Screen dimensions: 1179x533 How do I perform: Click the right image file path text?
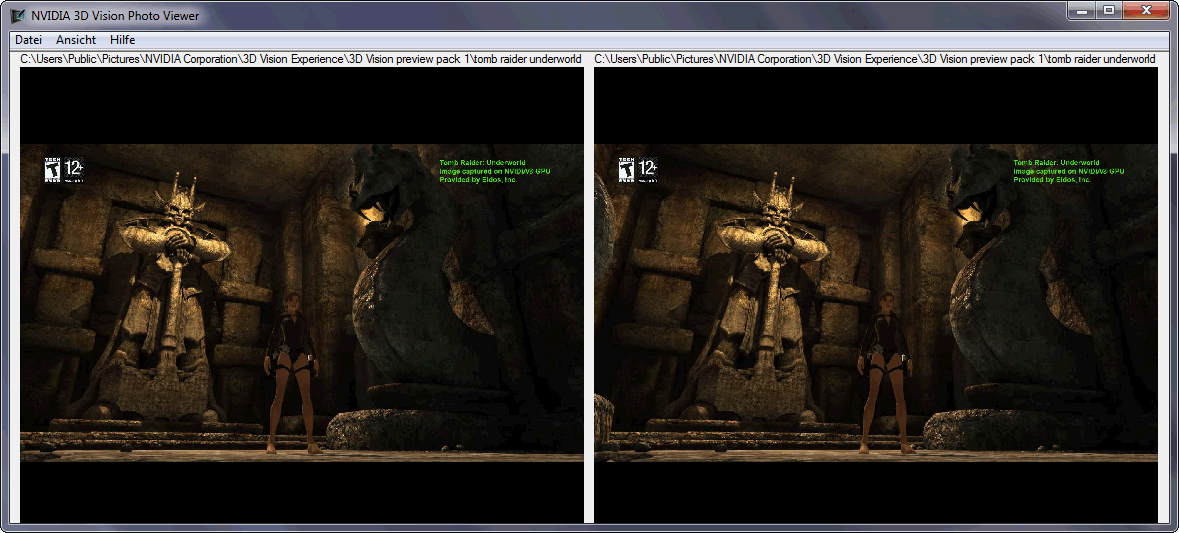[874, 59]
